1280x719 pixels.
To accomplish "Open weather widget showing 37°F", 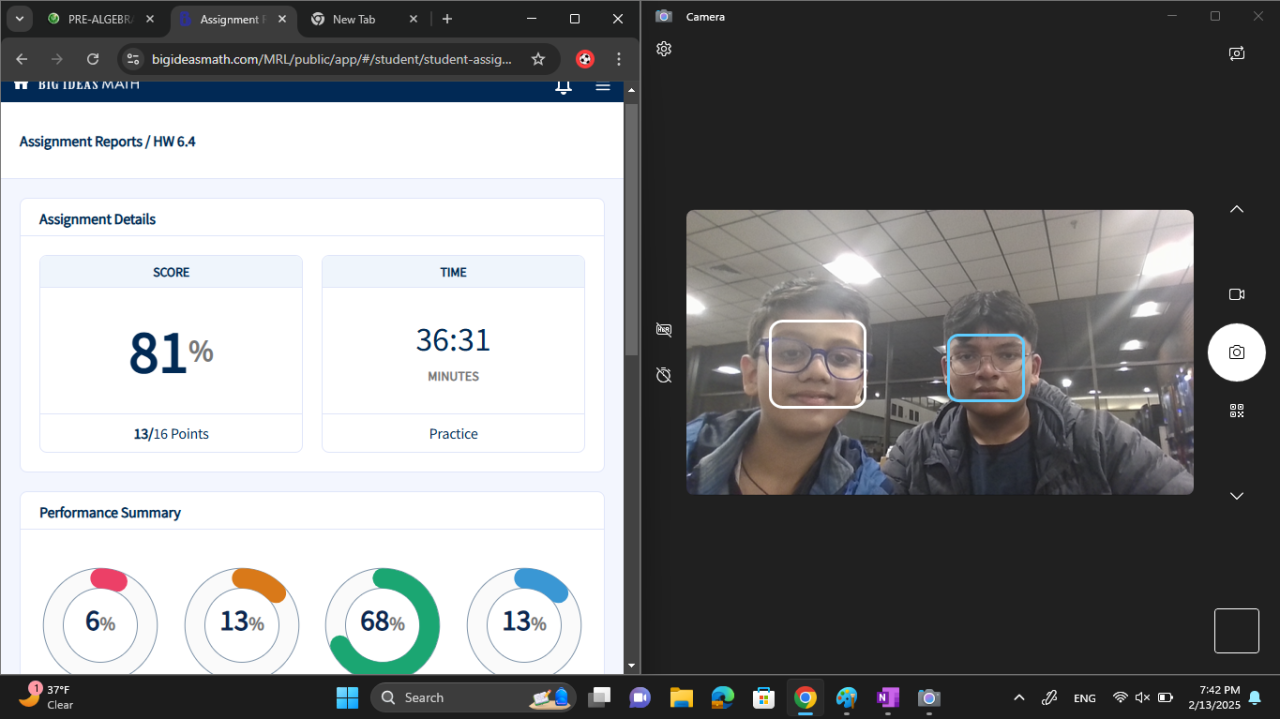I will [x=47, y=697].
